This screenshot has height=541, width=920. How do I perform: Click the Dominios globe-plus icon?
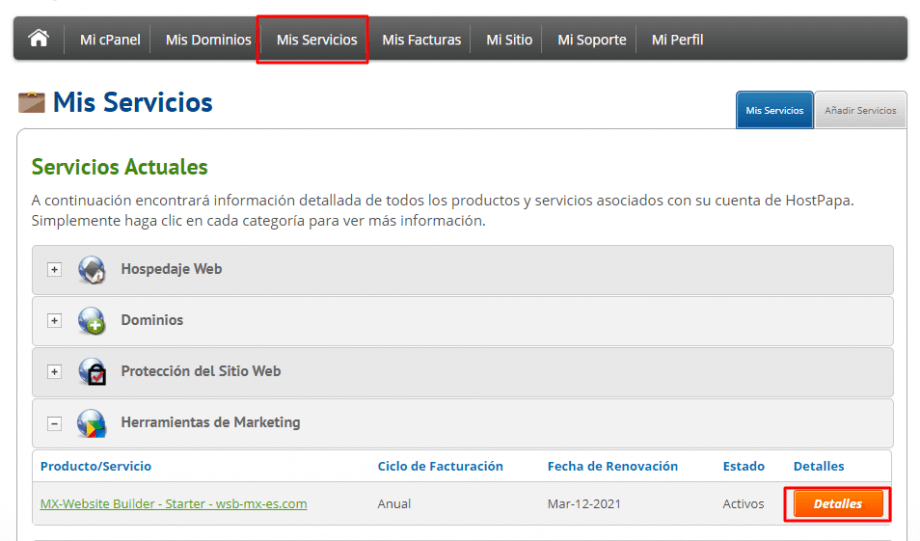92,321
